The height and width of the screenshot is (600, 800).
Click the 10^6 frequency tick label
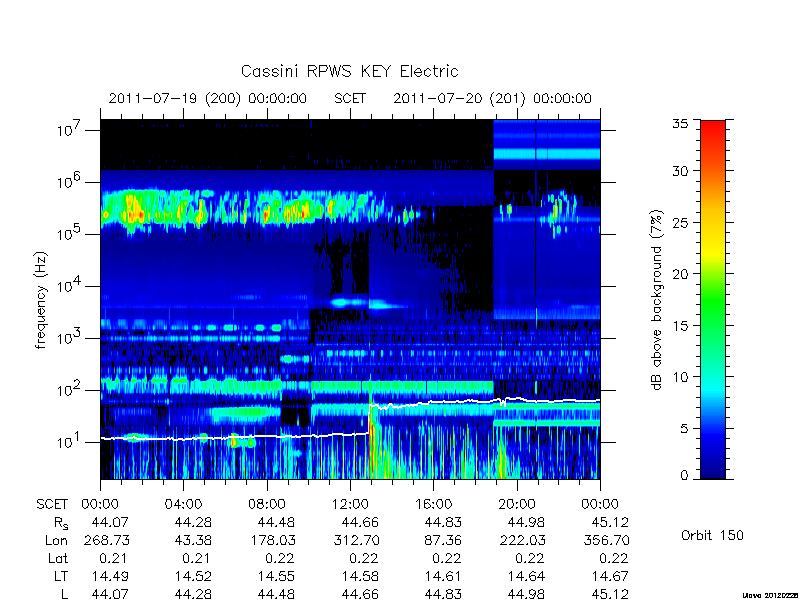click(x=71, y=182)
